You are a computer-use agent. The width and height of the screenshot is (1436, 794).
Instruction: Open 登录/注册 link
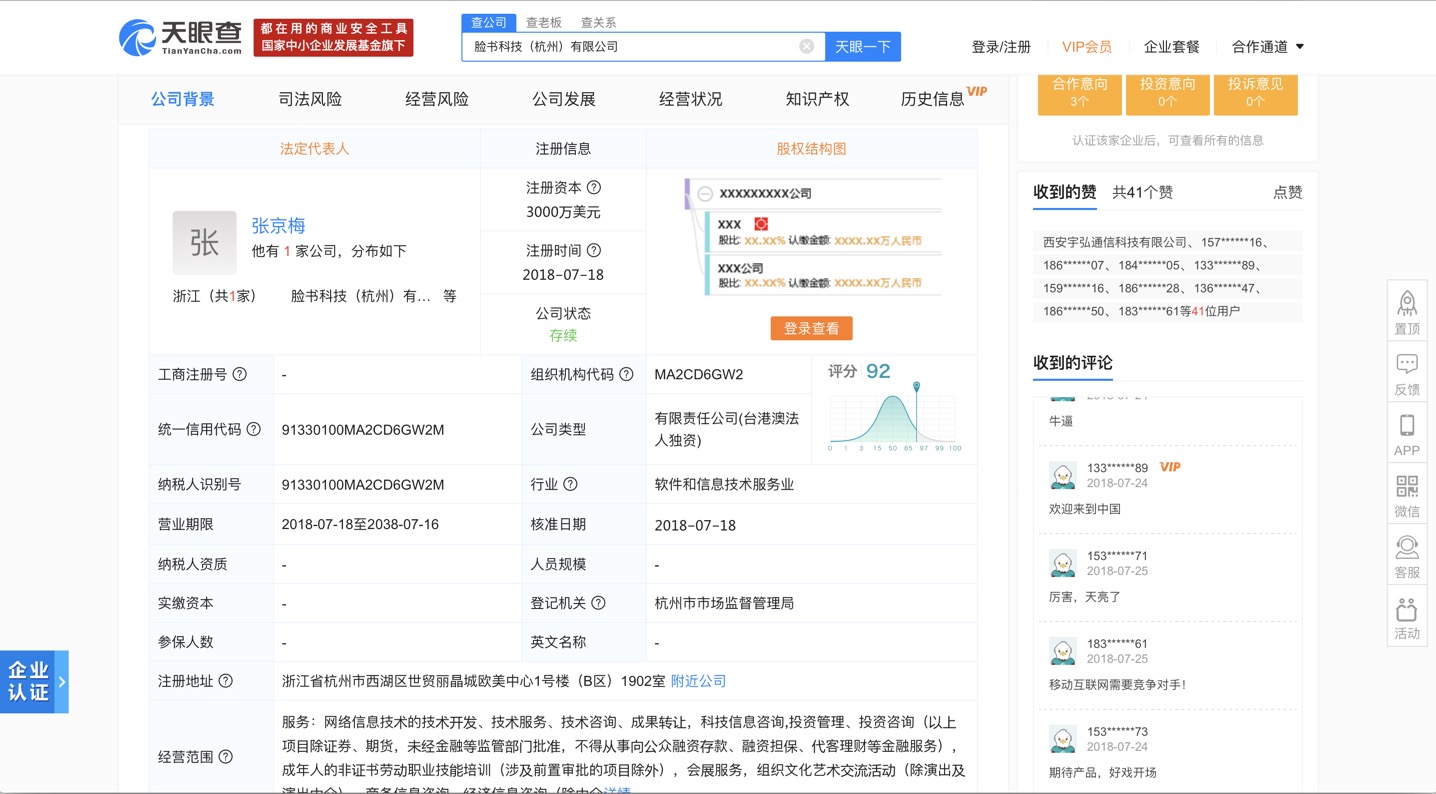(x=1001, y=46)
